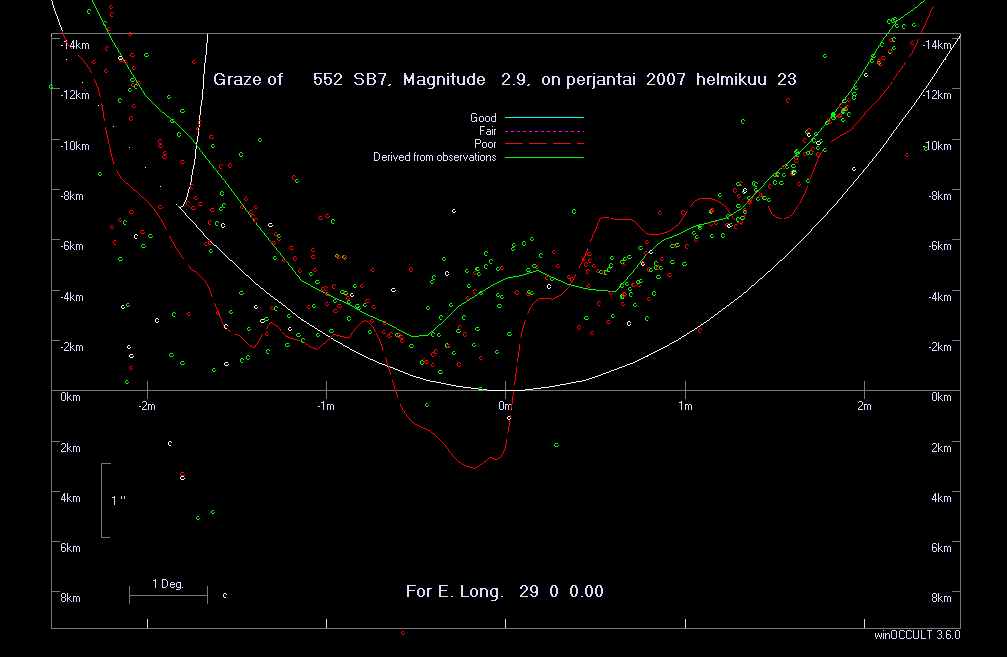Click the -2m label on horizontal axis
The width and height of the screenshot is (1007, 657).
pos(147,406)
